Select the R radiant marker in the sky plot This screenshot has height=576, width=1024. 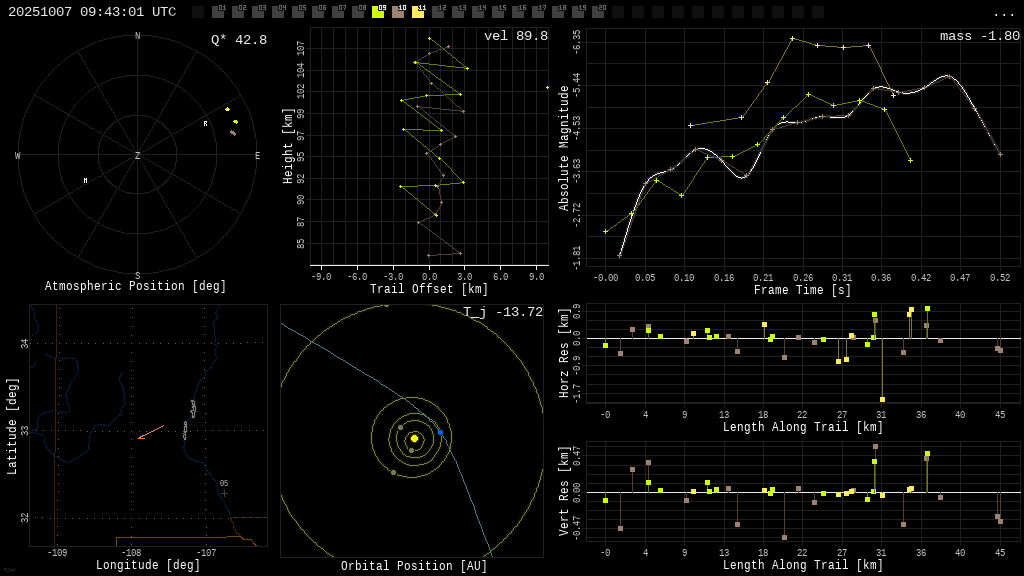click(206, 124)
